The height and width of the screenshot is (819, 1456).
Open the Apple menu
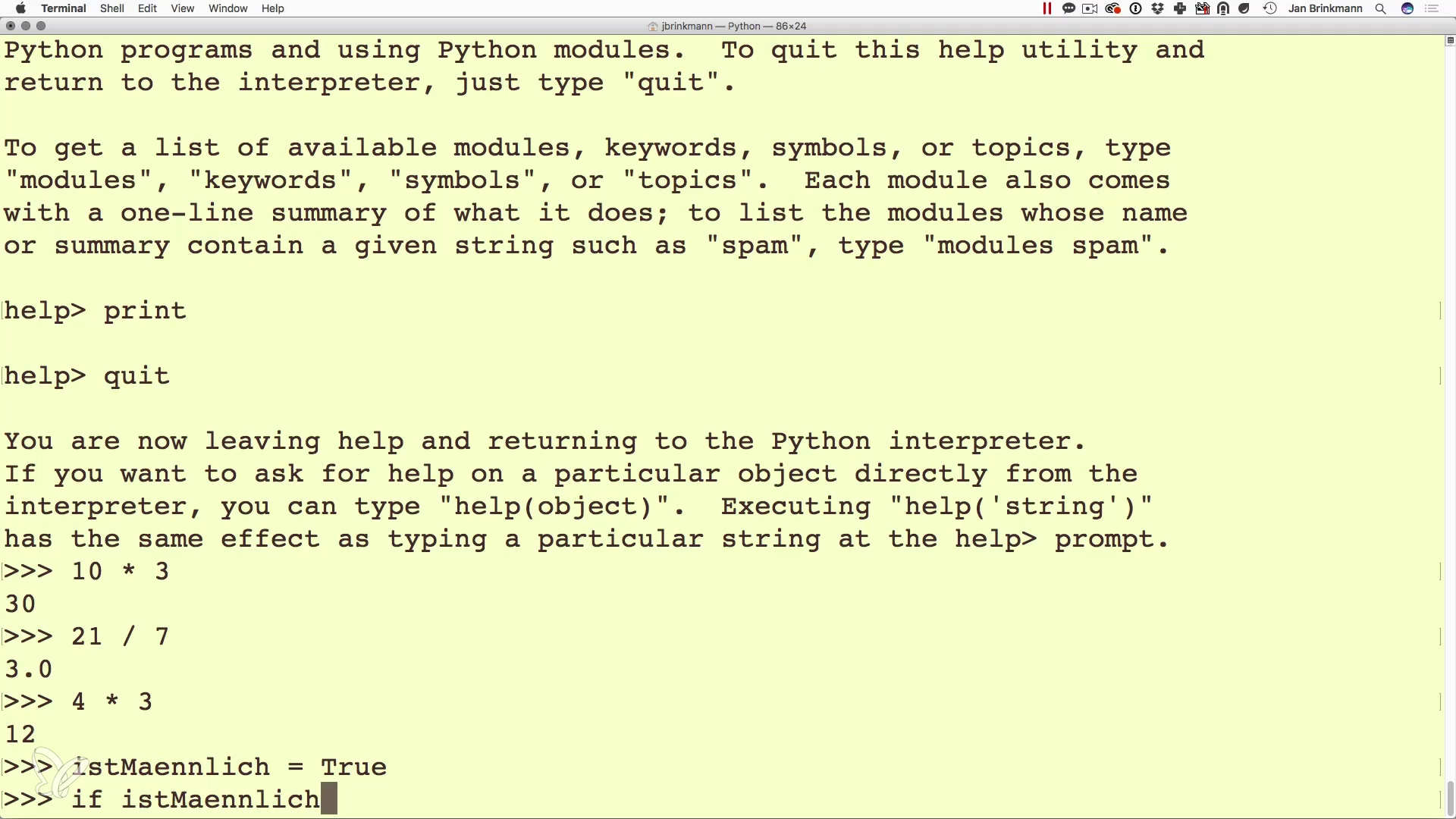20,8
